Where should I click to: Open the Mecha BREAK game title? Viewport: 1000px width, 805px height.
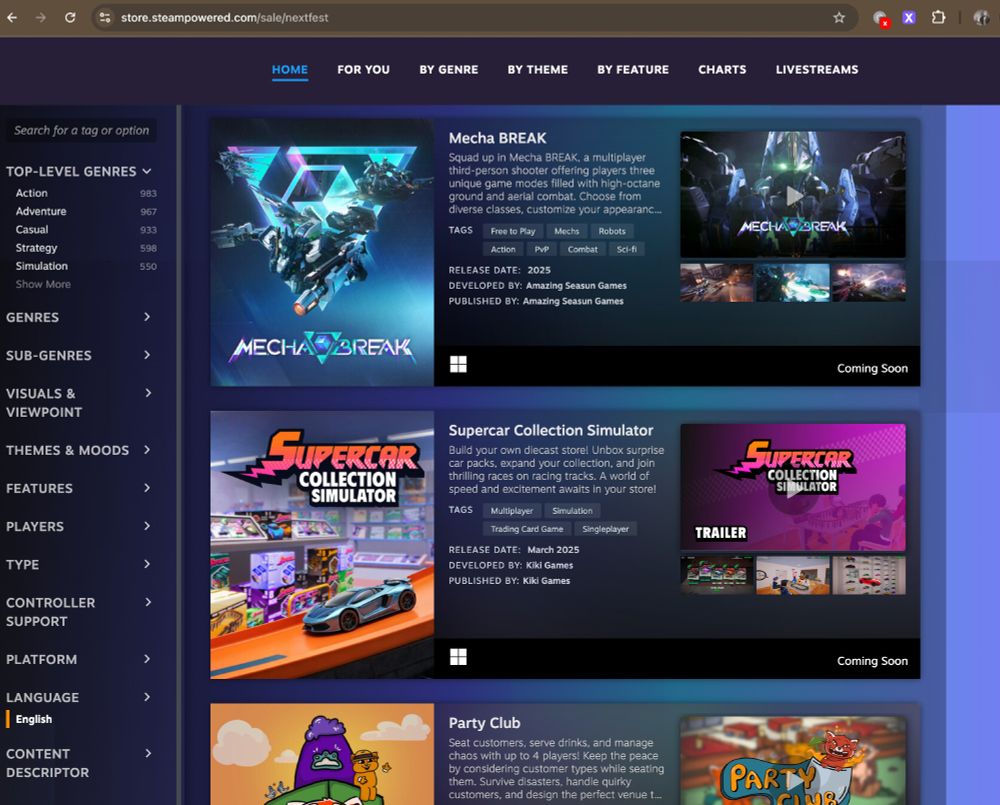497,138
